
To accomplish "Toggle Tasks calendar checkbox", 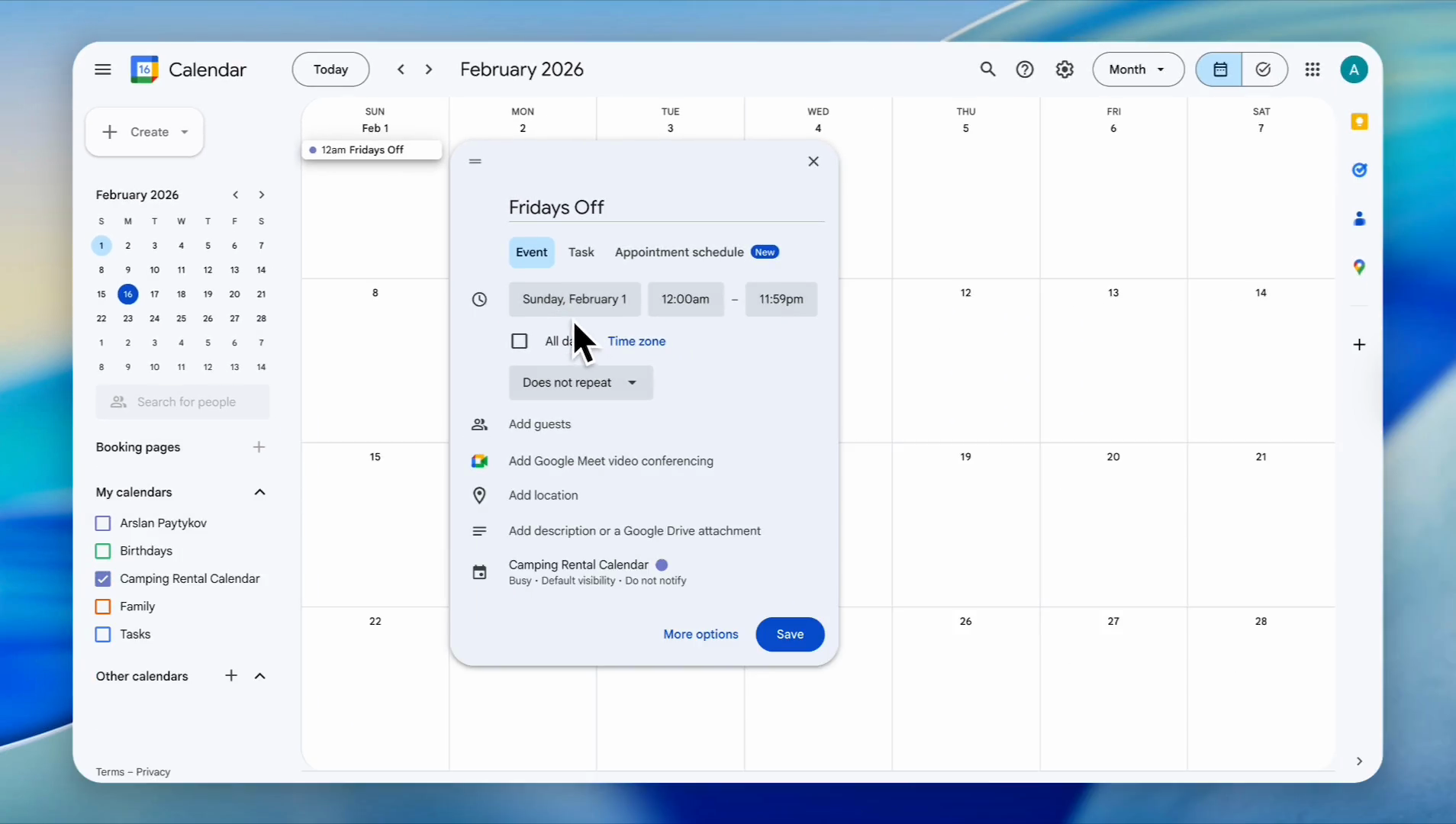I will pos(103,634).
